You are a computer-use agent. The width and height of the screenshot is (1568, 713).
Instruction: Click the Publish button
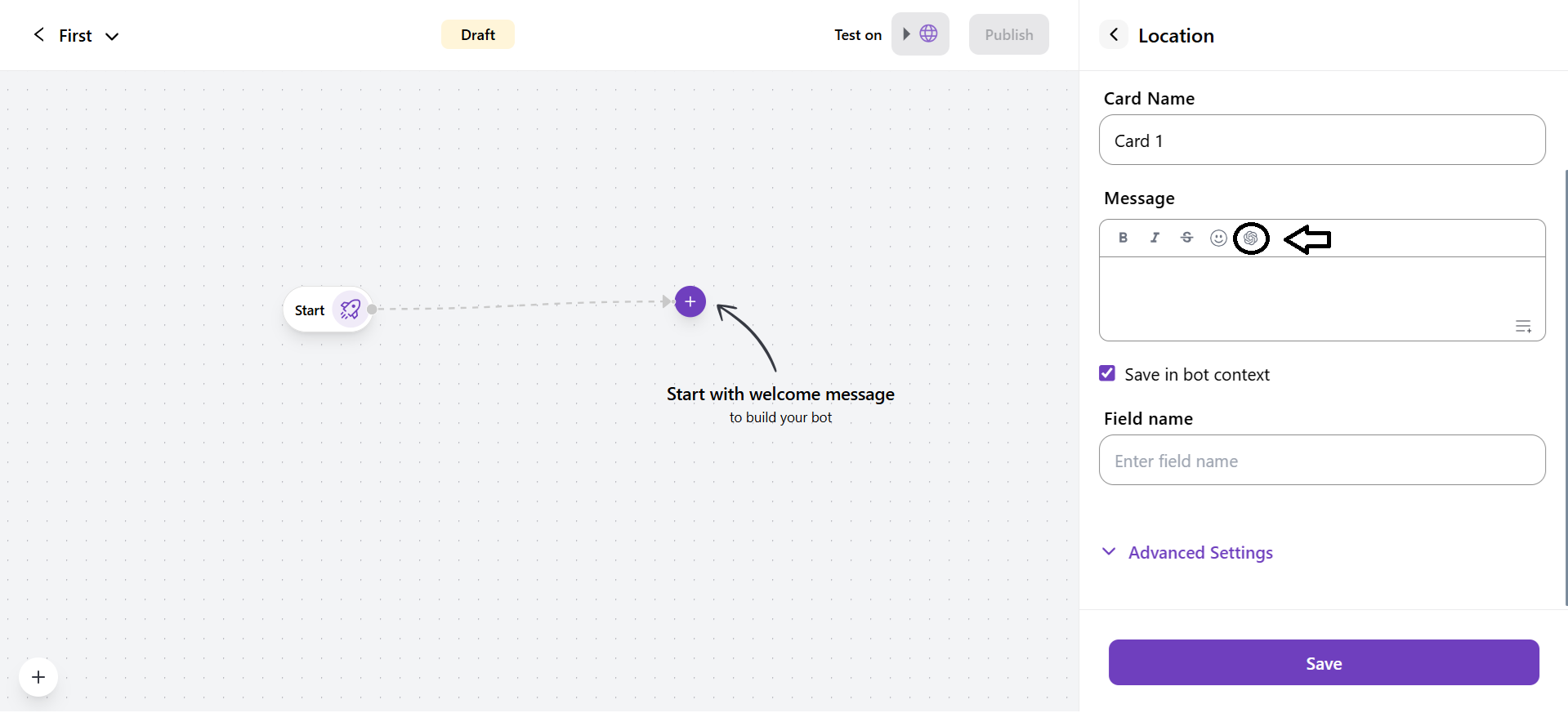(1008, 34)
